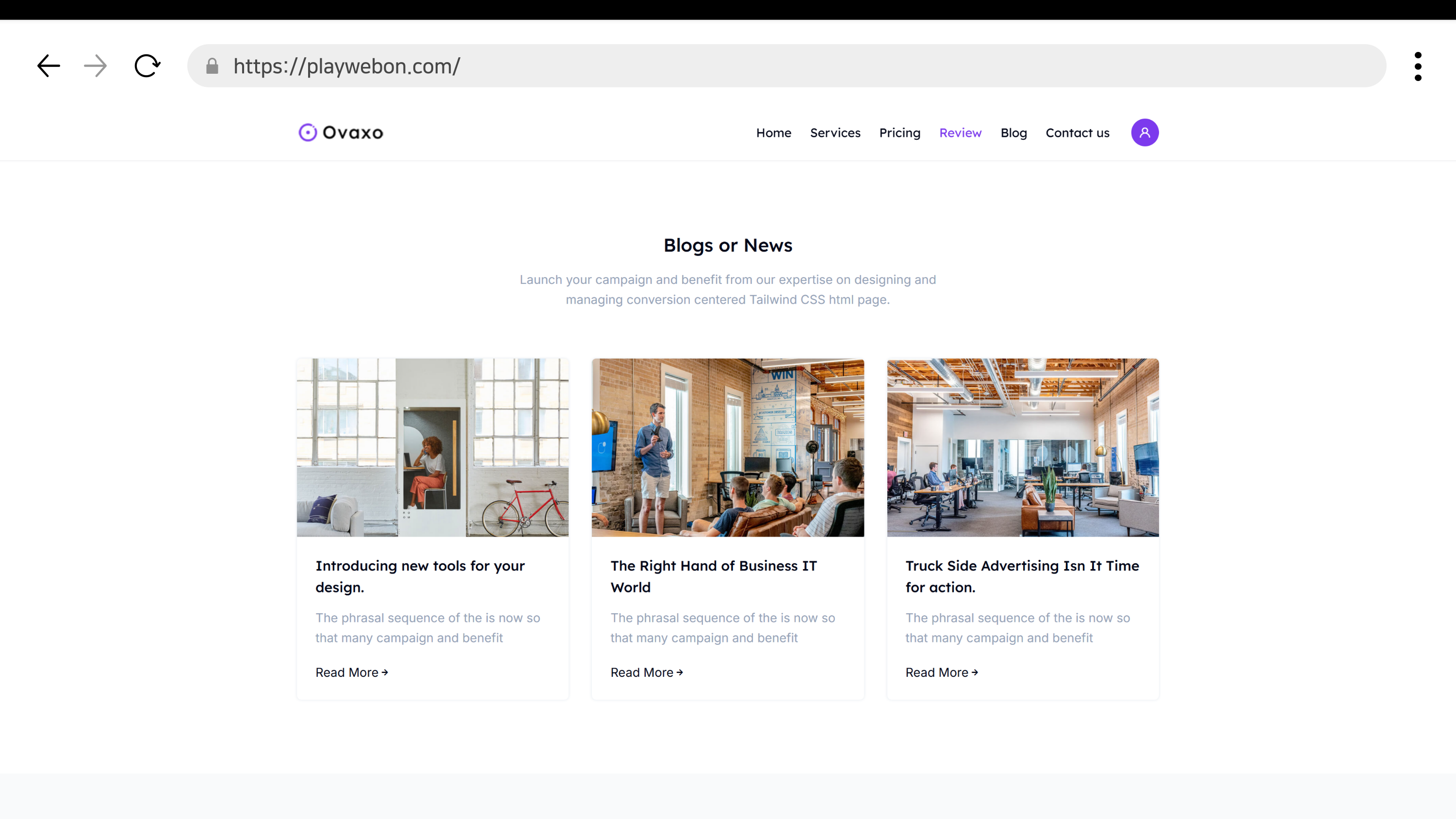Open the Services nav item
Screen dimensions: 1456x819
(835, 133)
